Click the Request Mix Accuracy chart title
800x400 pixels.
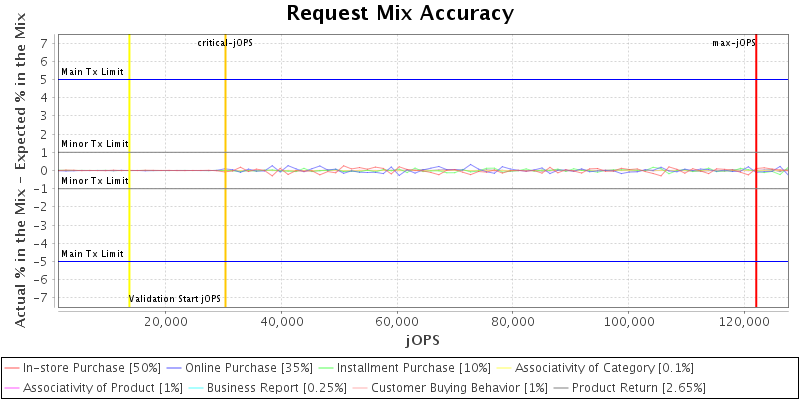coord(400,13)
